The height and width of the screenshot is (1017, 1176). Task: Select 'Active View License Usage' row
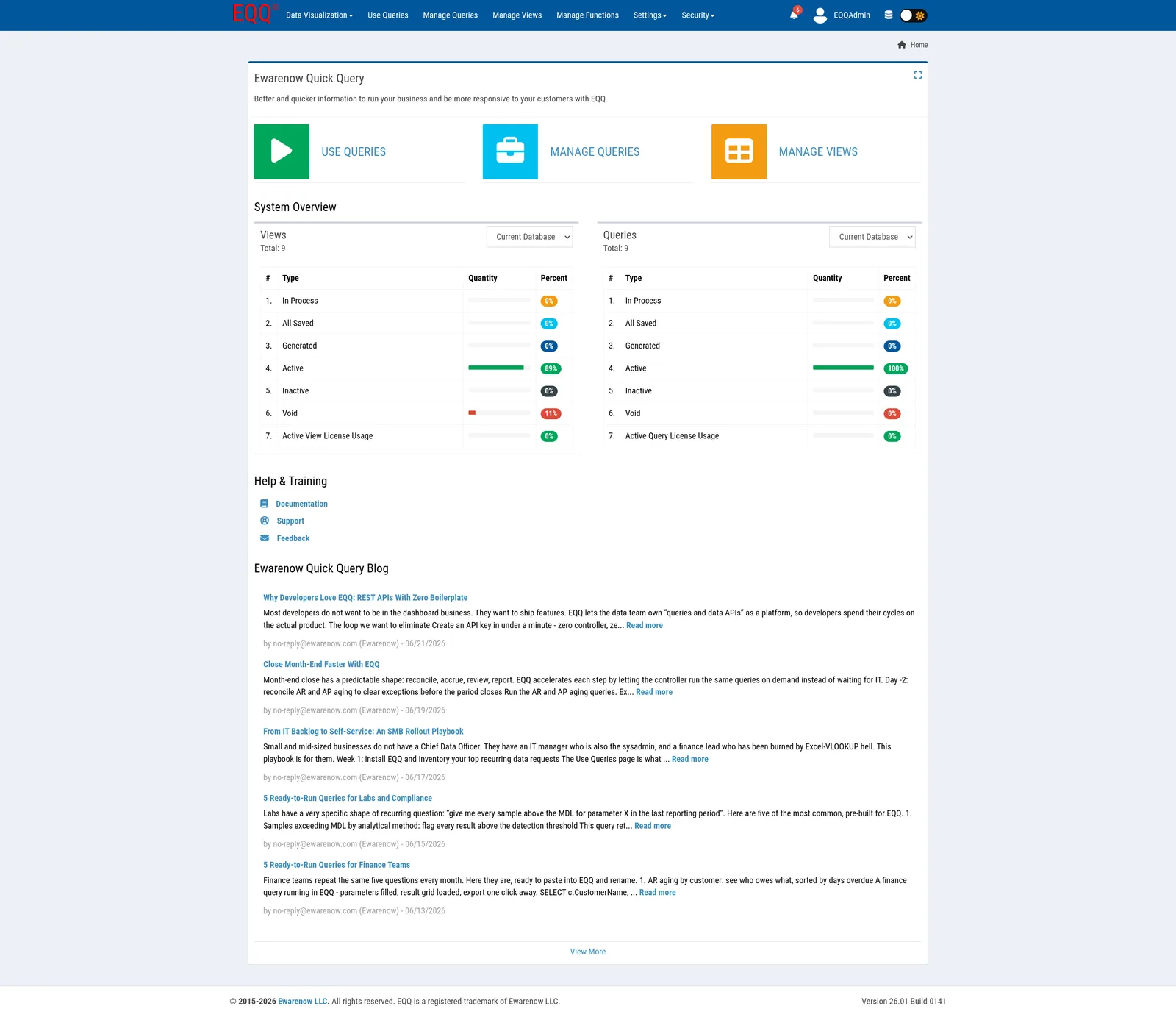(416, 436)
